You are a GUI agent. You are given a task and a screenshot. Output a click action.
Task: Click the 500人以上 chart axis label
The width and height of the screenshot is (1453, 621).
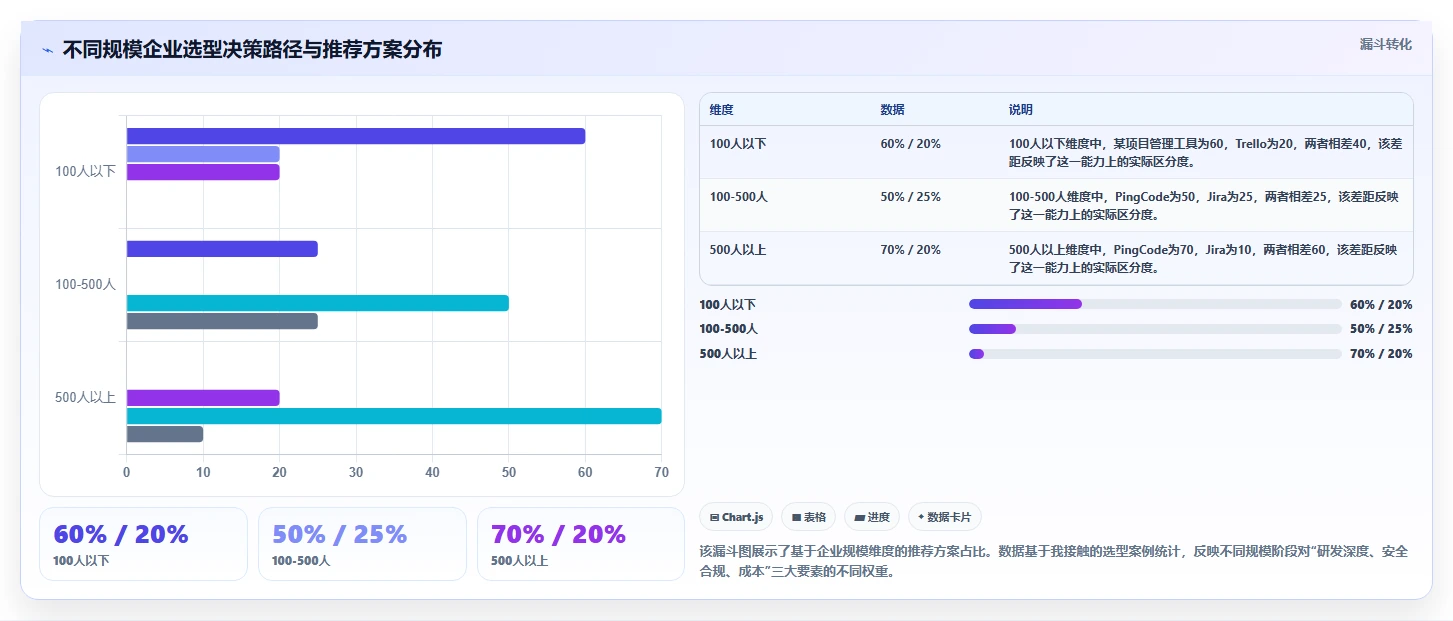[86, 397]
